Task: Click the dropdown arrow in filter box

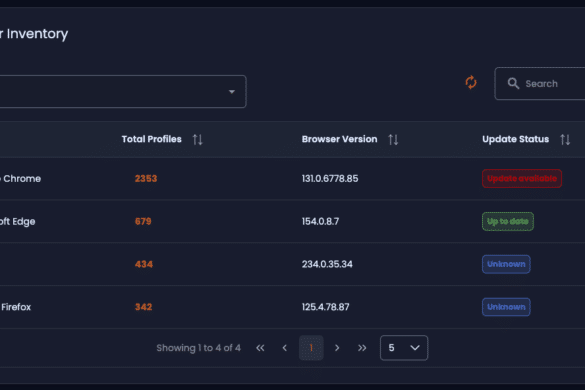Action: coord(232,91)
